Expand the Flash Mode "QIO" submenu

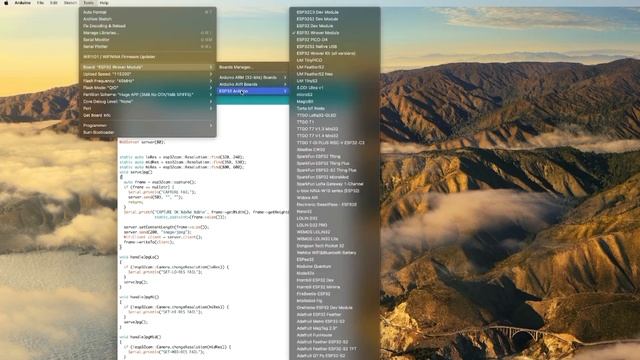[x=147, y=88]
